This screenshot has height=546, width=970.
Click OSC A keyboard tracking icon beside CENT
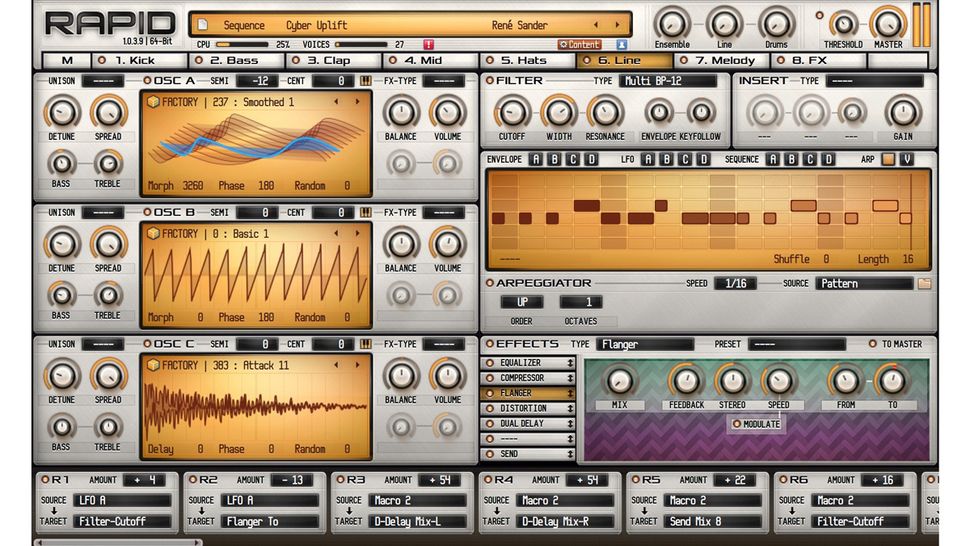coord(366,81)
